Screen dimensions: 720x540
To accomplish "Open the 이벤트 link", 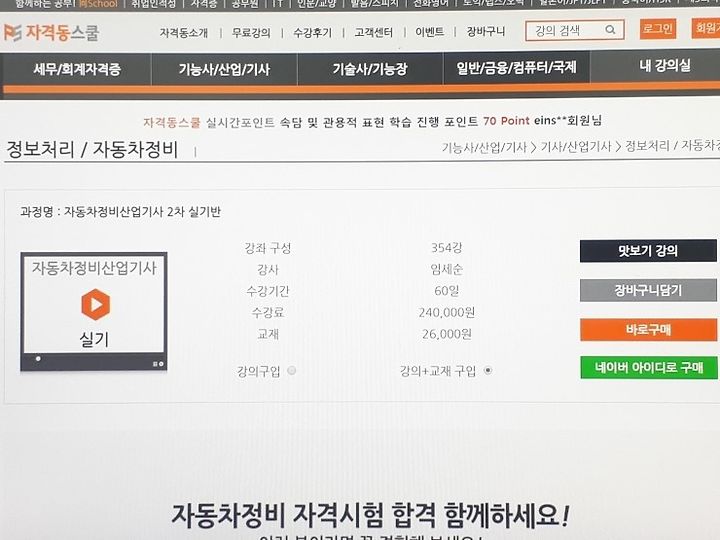I will click(x=429, y=32).
